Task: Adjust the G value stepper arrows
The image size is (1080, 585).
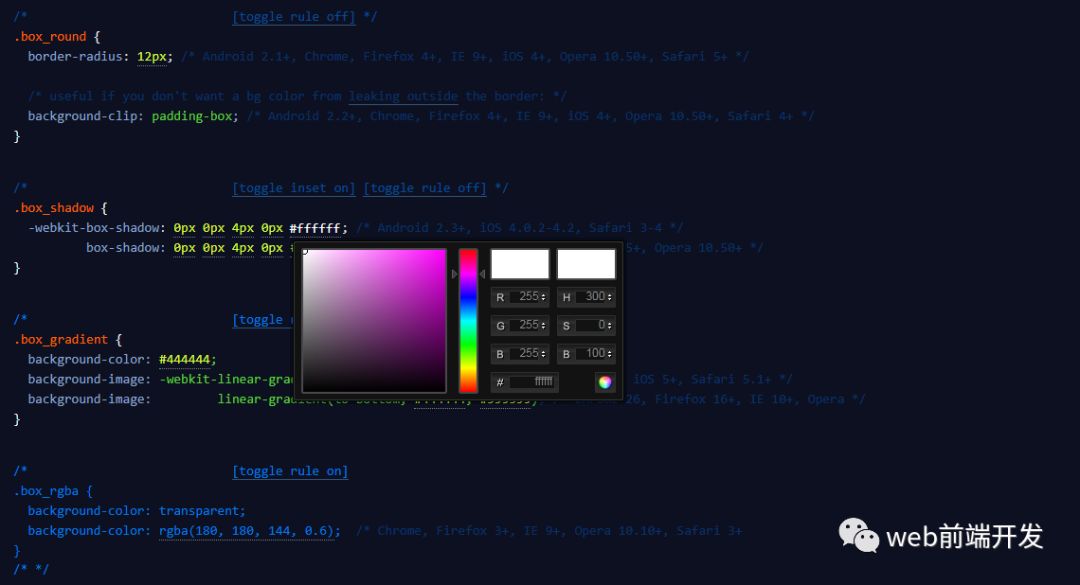Action: pyautogui.click(x=543, y=325)
